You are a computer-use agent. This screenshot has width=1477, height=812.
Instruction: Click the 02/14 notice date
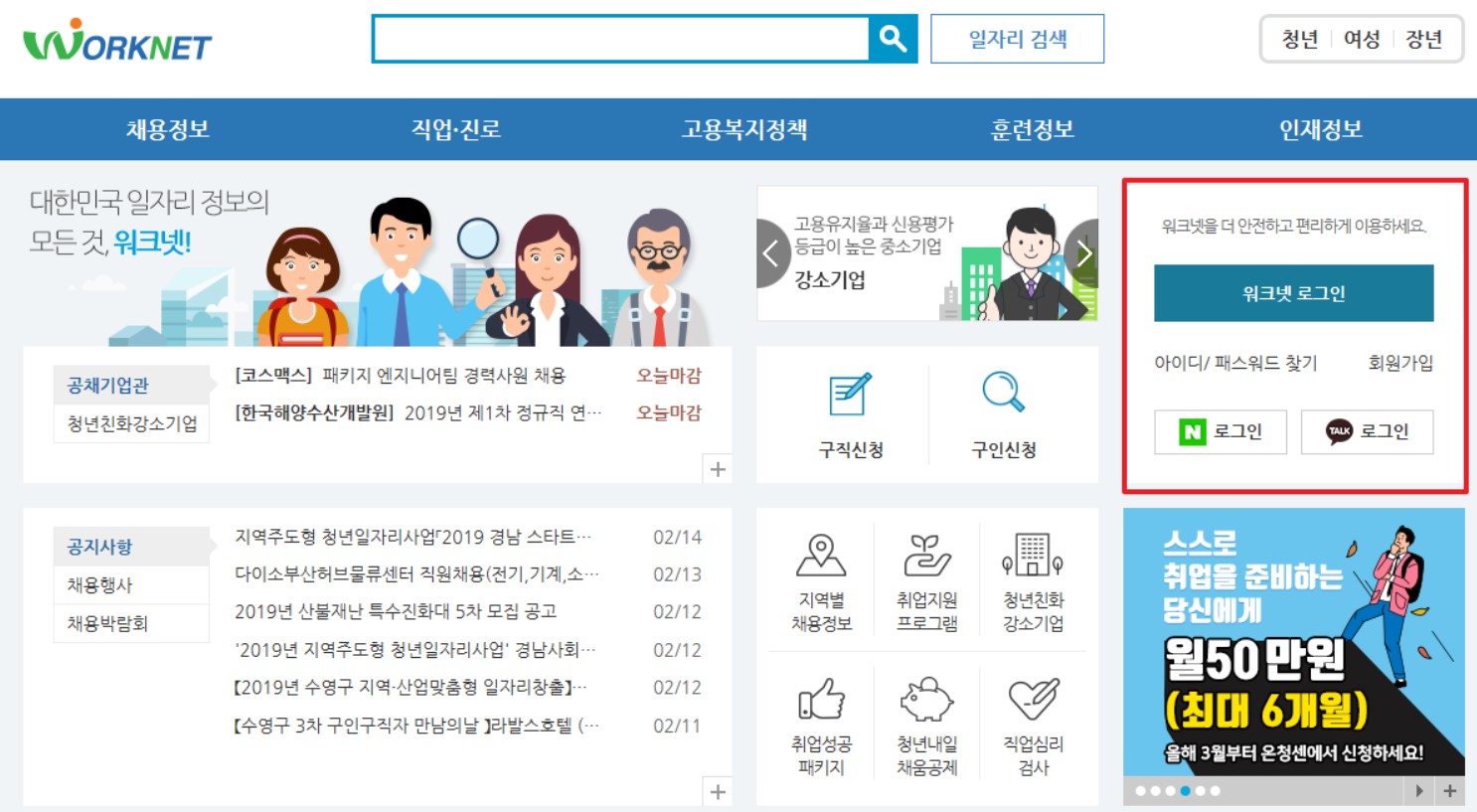coord(677,537)
